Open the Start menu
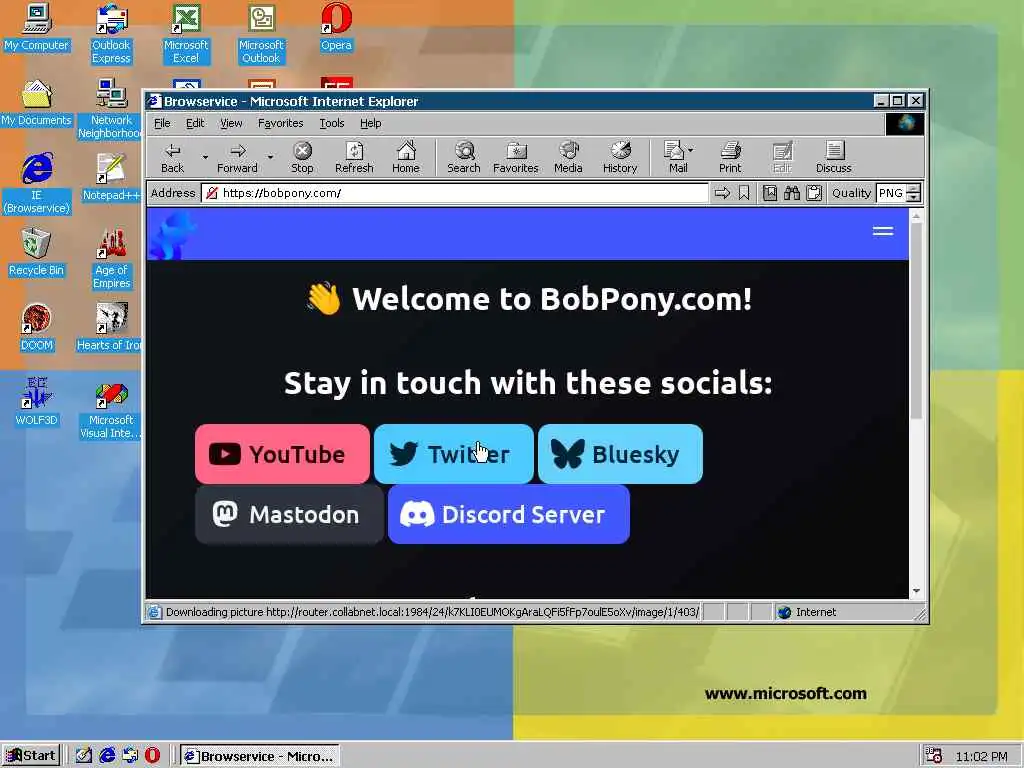Image resolution: width=1024 pixels, height=768 pixels. point(31,756)
